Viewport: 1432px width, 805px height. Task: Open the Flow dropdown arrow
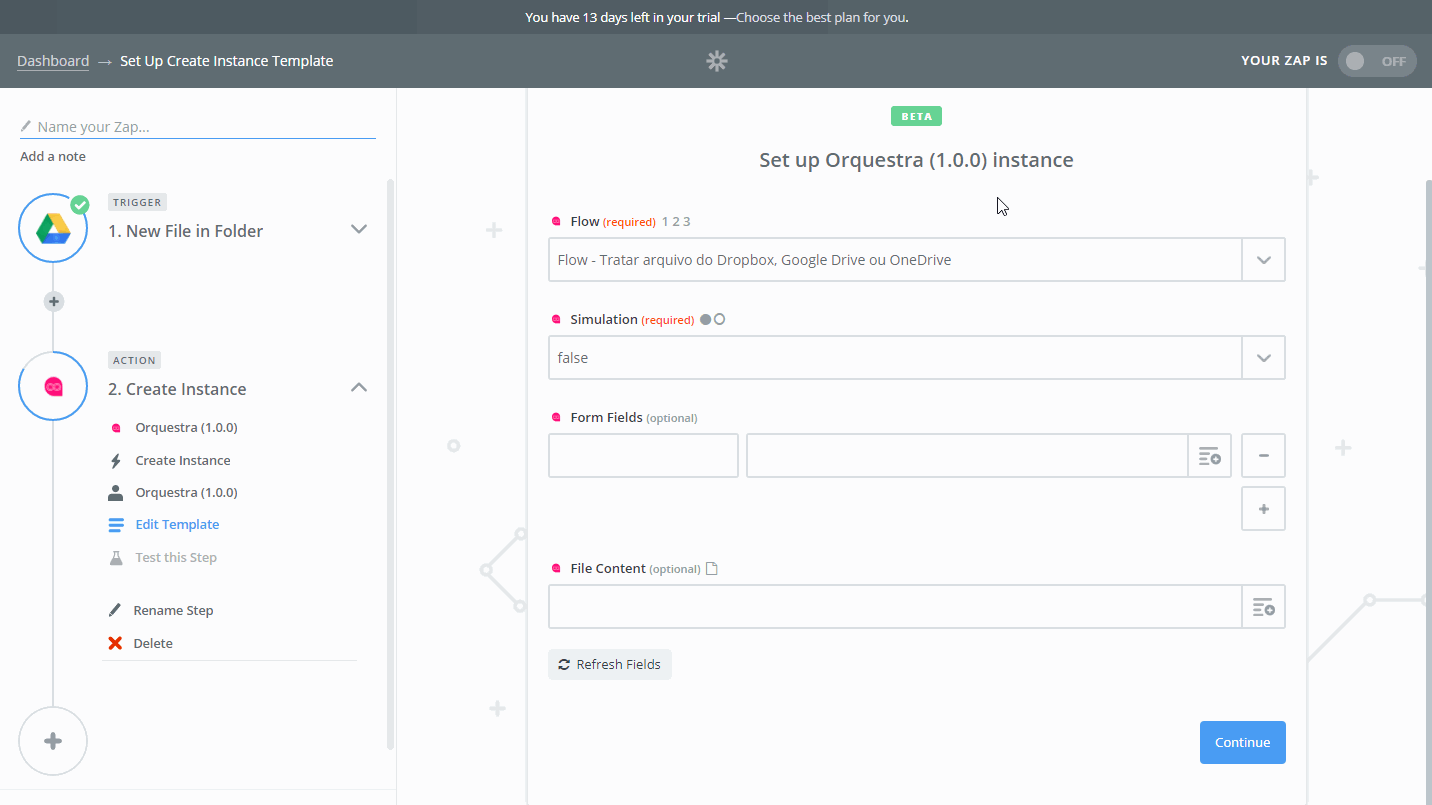click(x=1263, y=260)
